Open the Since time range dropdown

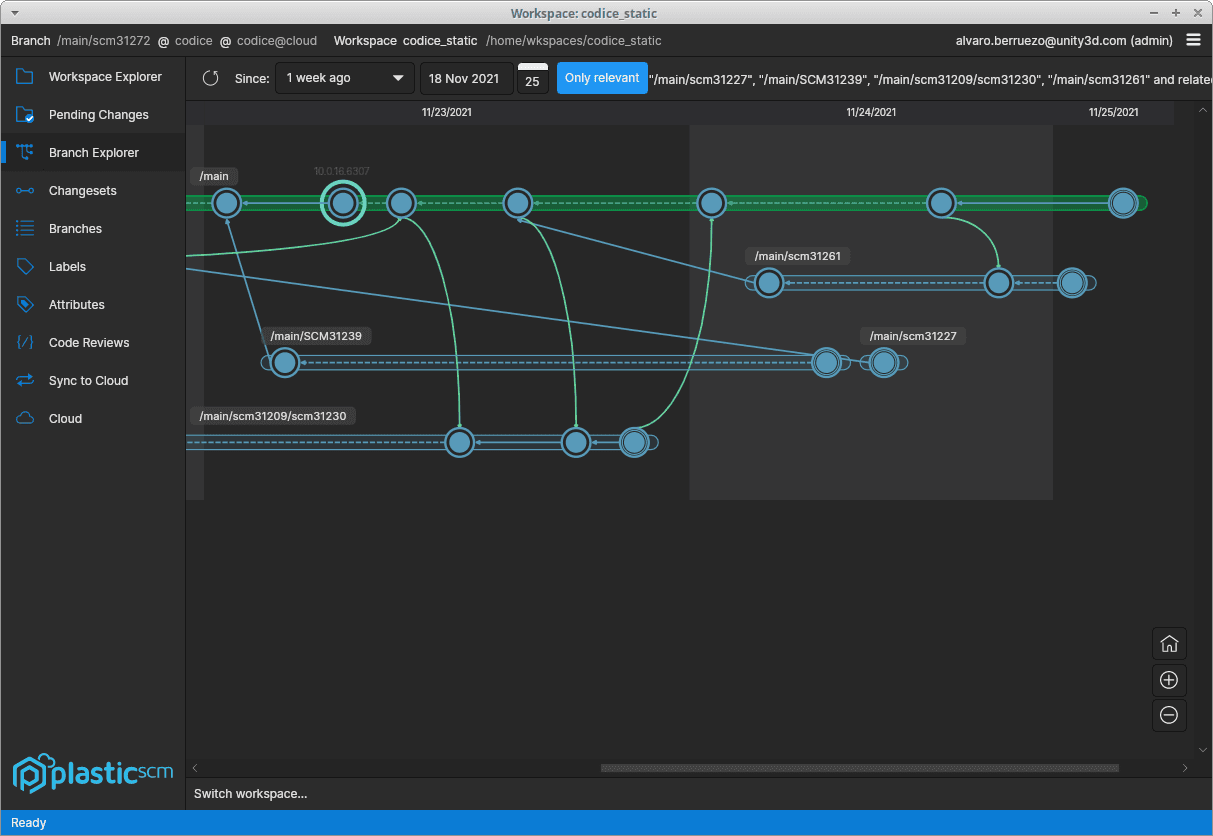(x=344, y=77)
